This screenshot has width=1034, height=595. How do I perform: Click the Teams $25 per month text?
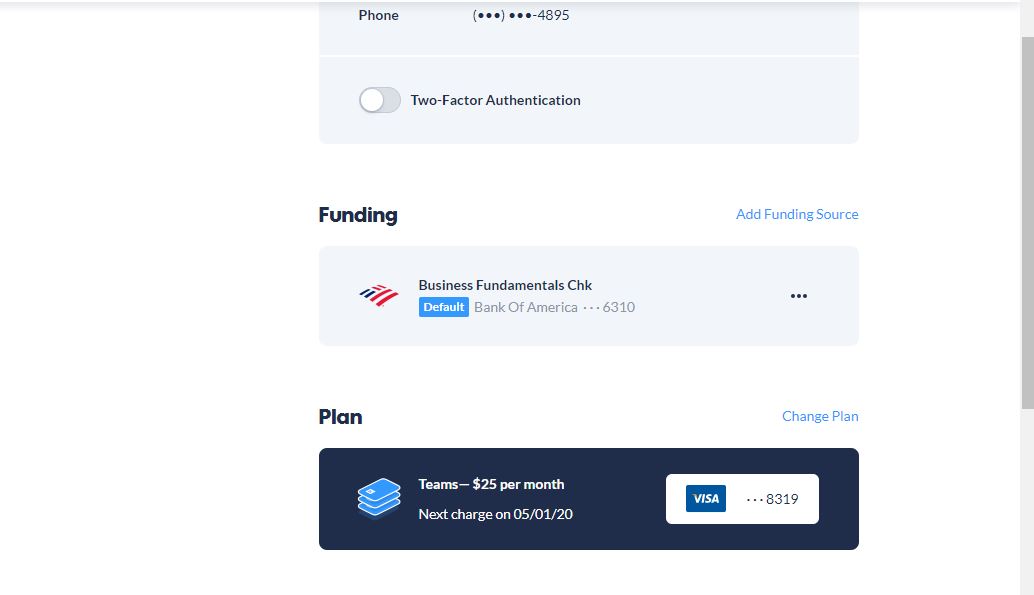click(491, 484)
